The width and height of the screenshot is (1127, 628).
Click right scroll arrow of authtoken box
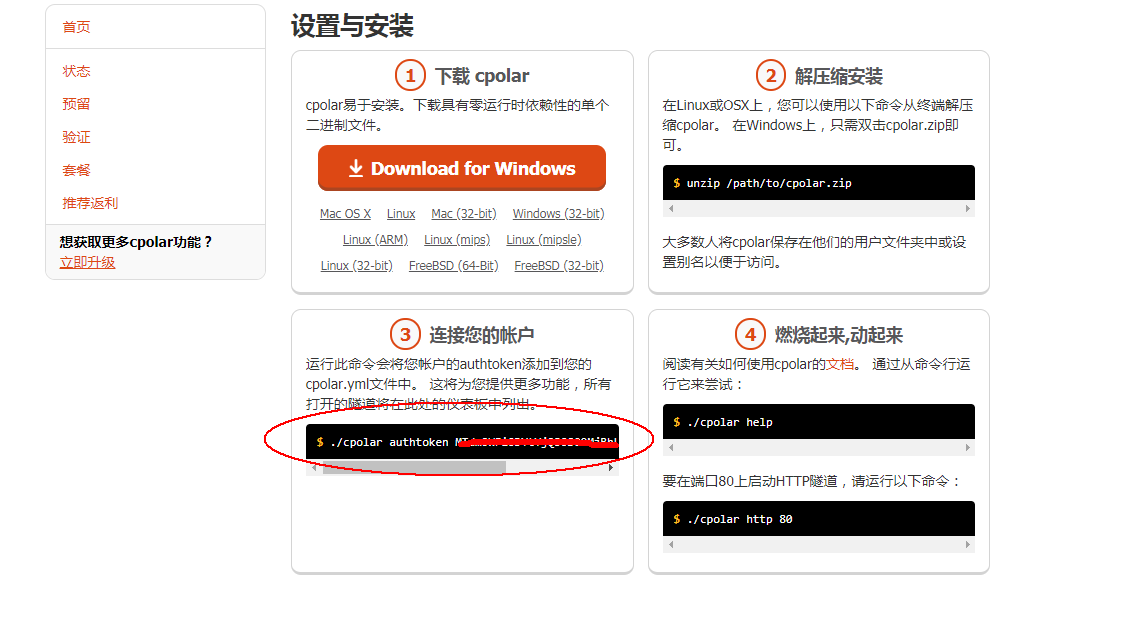coord(611,468)
